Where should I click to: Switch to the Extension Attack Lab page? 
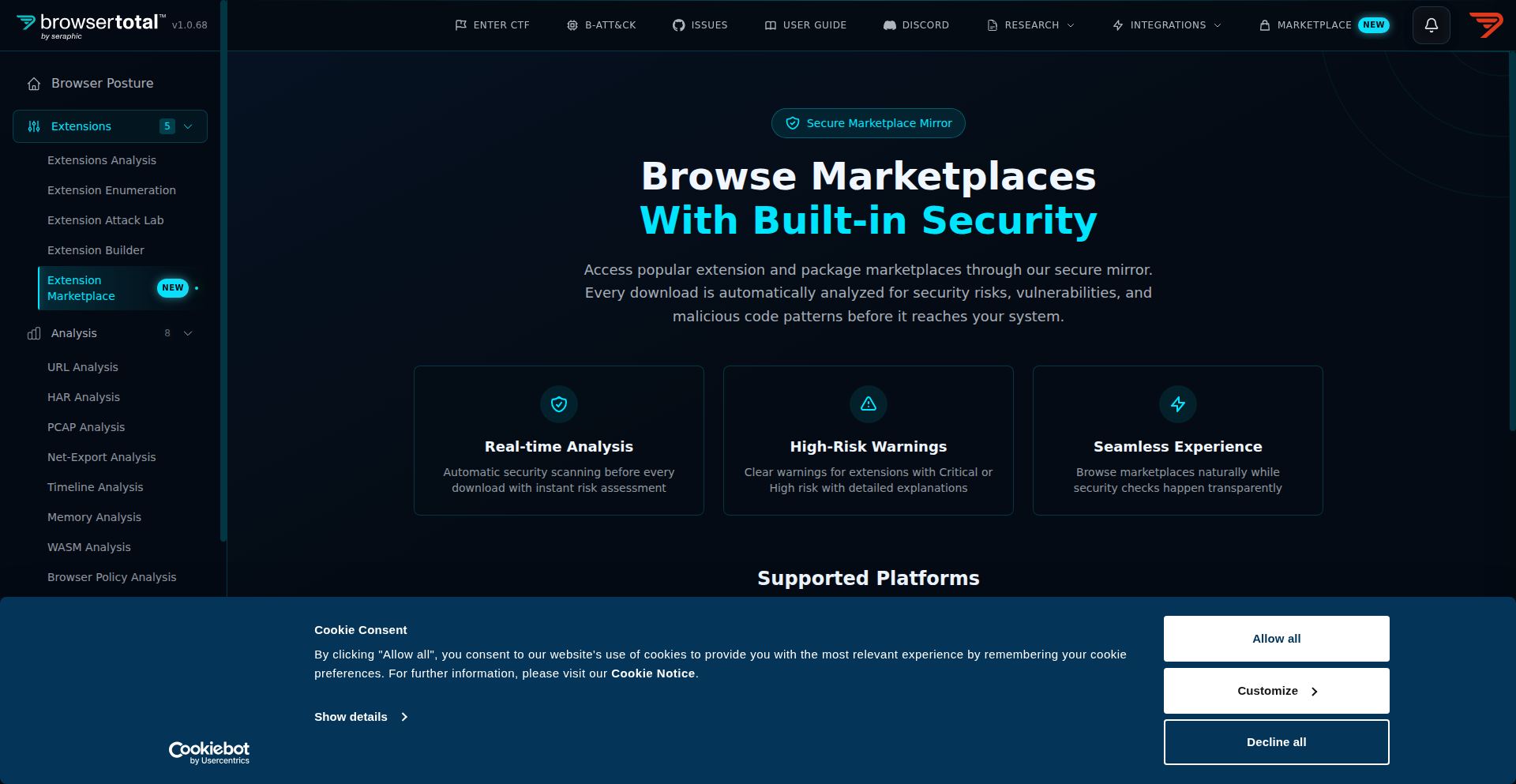[106, 220]
